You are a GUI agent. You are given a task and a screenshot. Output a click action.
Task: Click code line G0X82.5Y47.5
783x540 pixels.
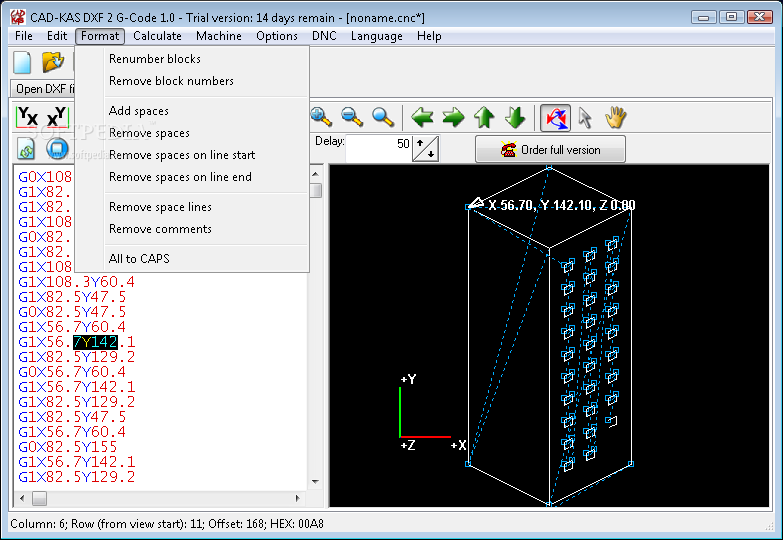pyautogui.click(x=72, y=312)
